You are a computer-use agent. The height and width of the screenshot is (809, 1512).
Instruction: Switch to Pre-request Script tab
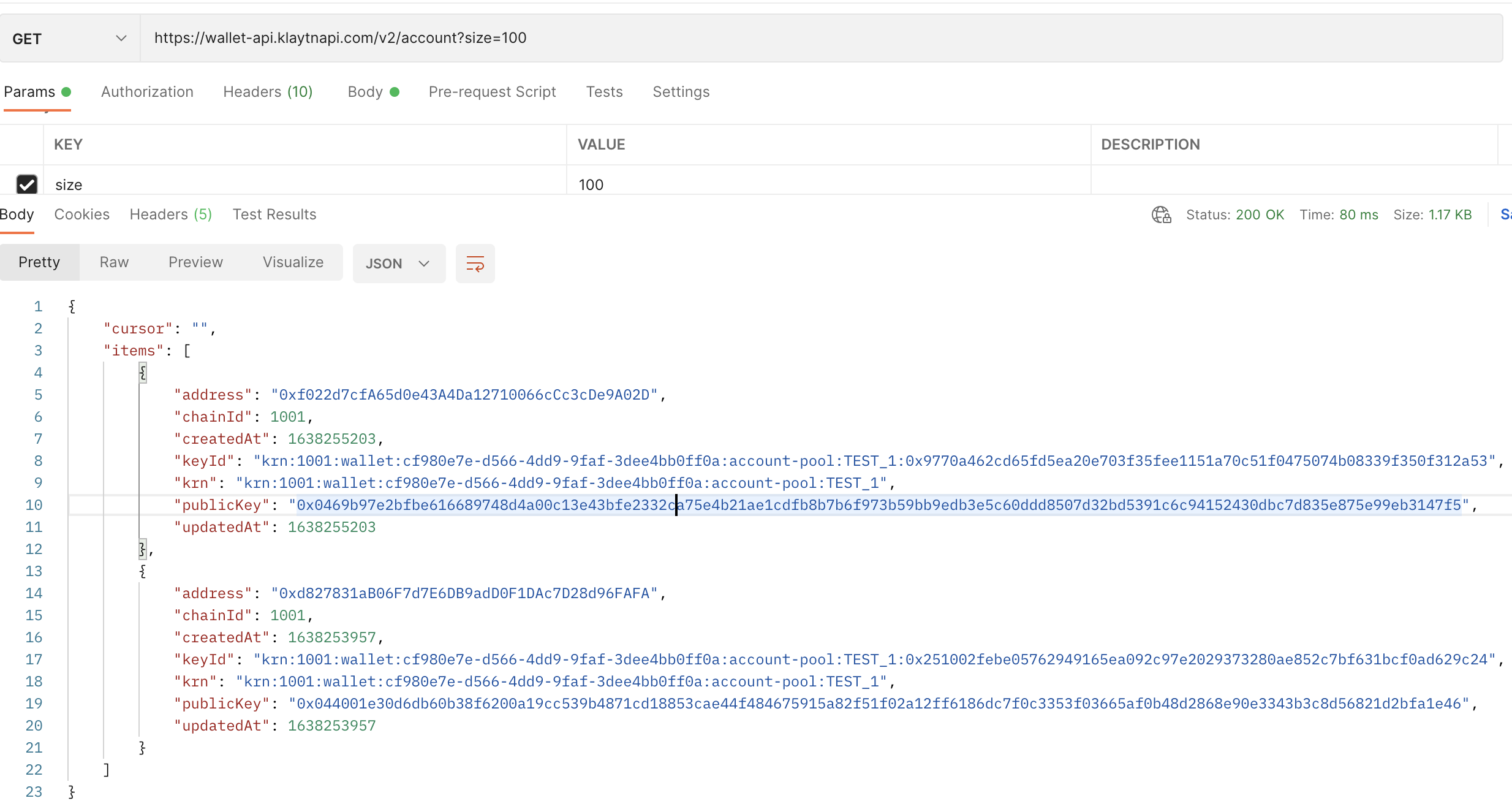pos(492,92)
